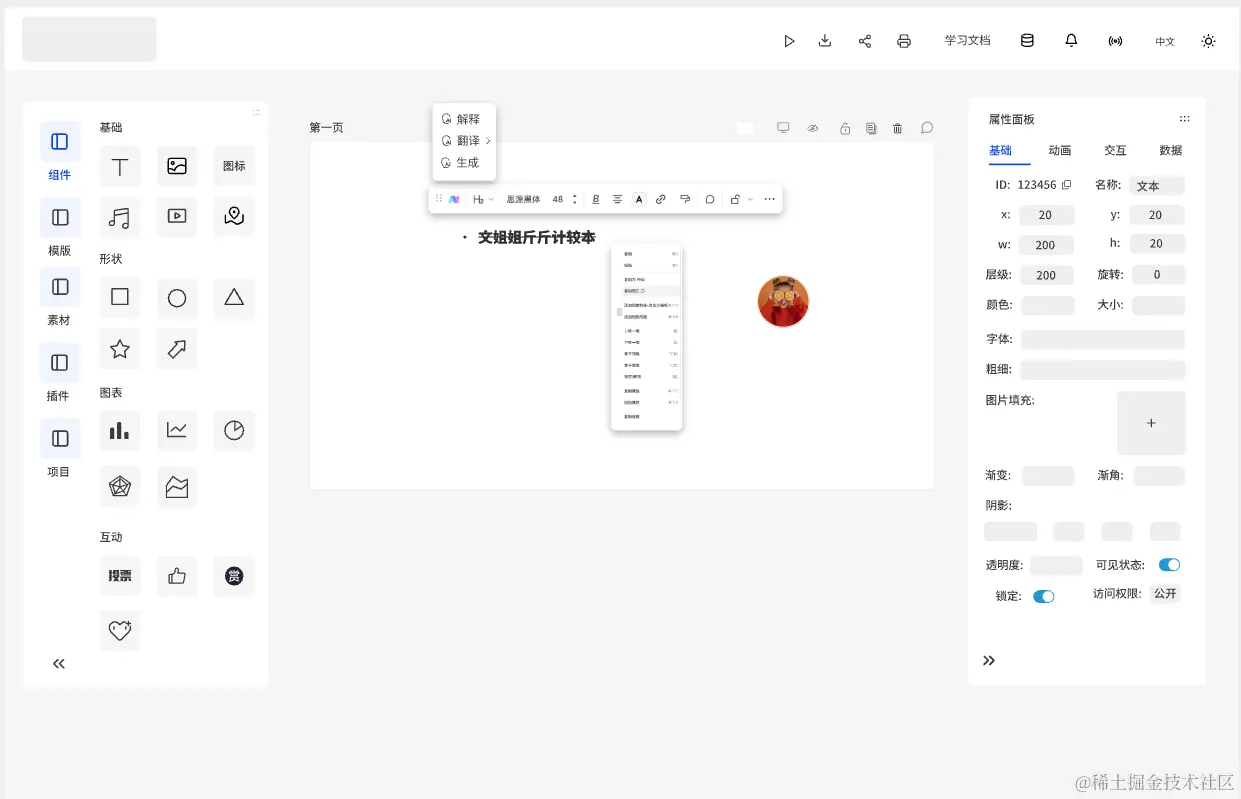Viewport: 1241px width, 799px height.
Task: Add a text (T) component
Action: (x=120, y=166)
